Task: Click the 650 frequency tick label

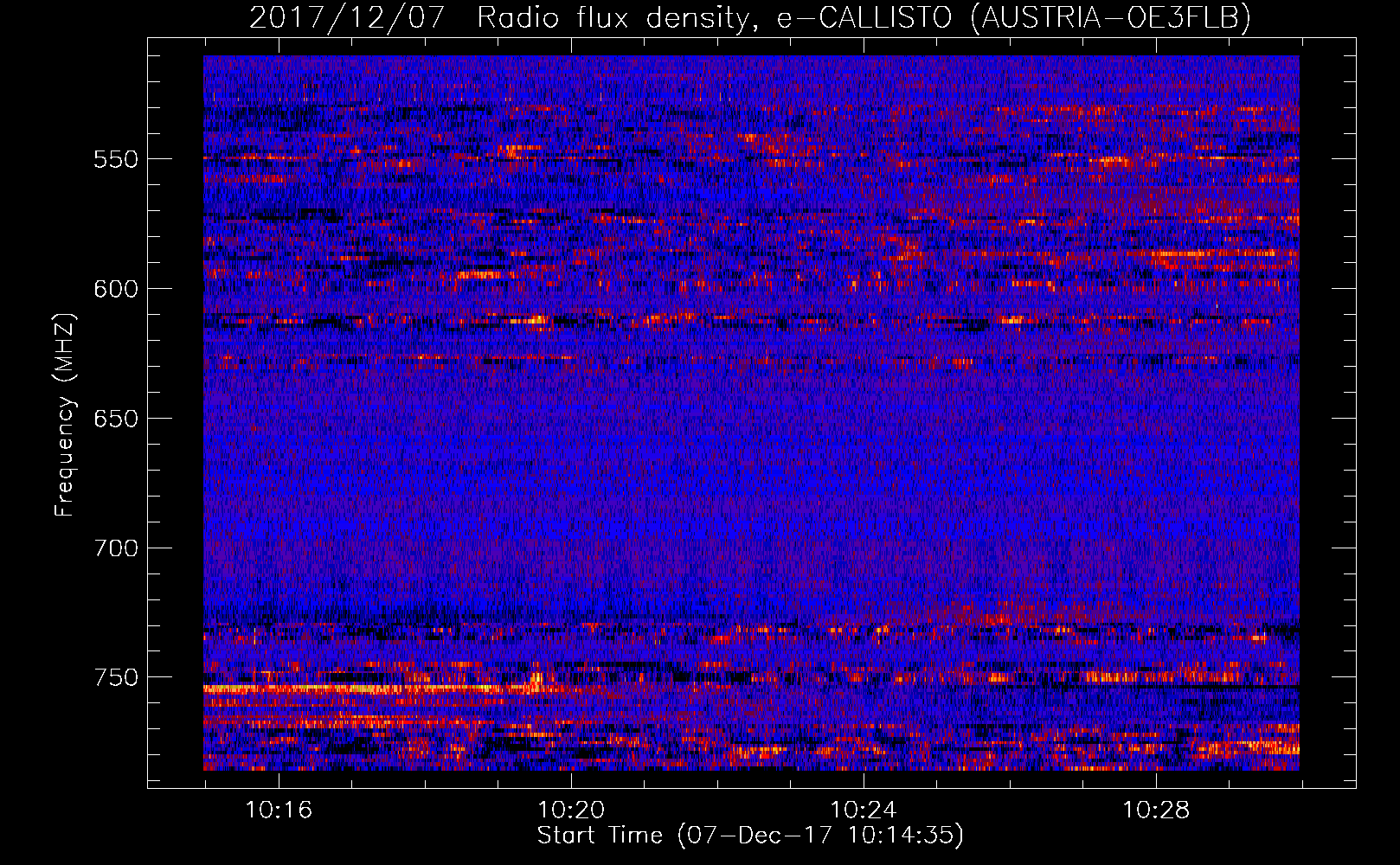Action: [x=116, y=419]
